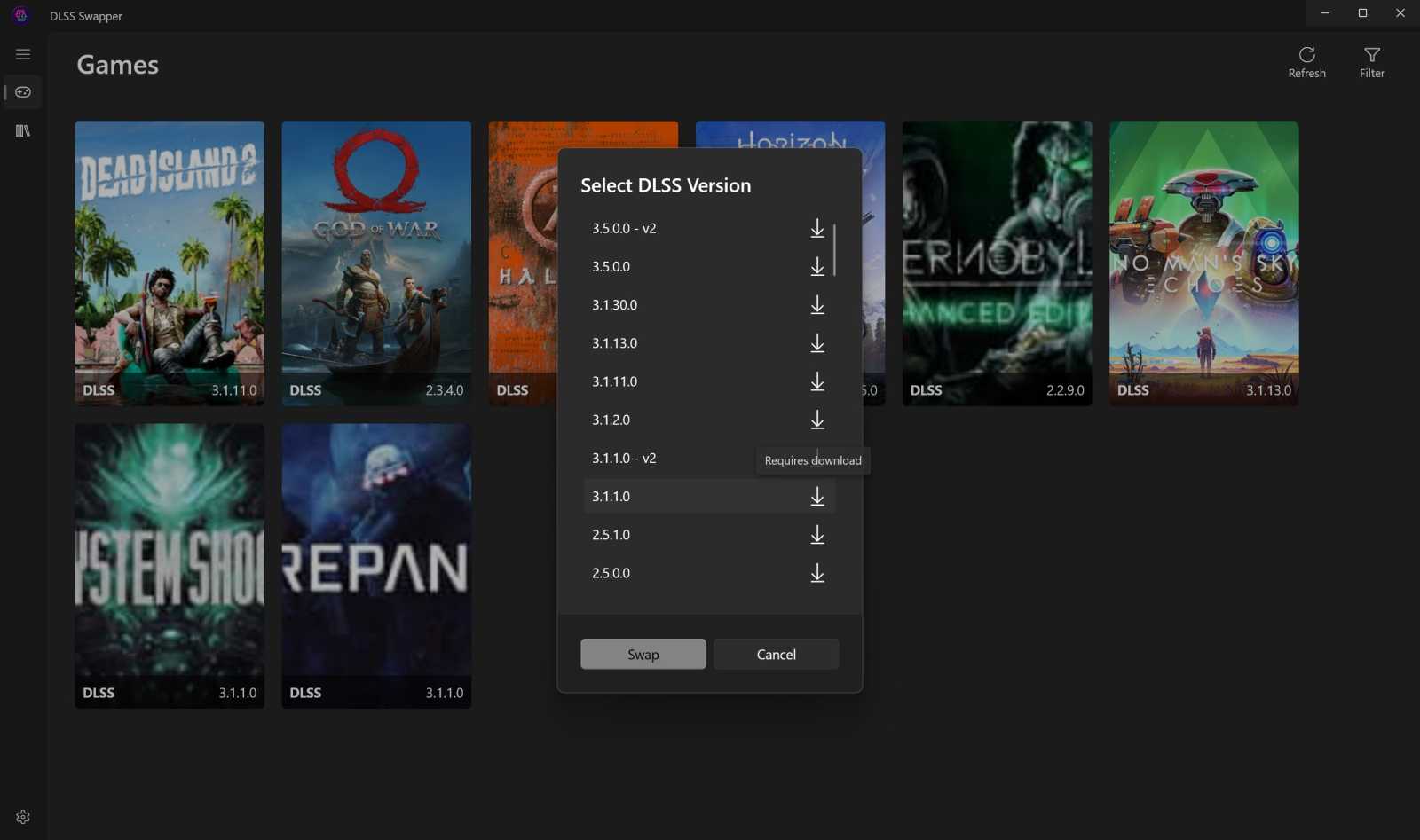Click the Swap button
The width and height of the screenshot is (1420, 840).
pos(643,655)
